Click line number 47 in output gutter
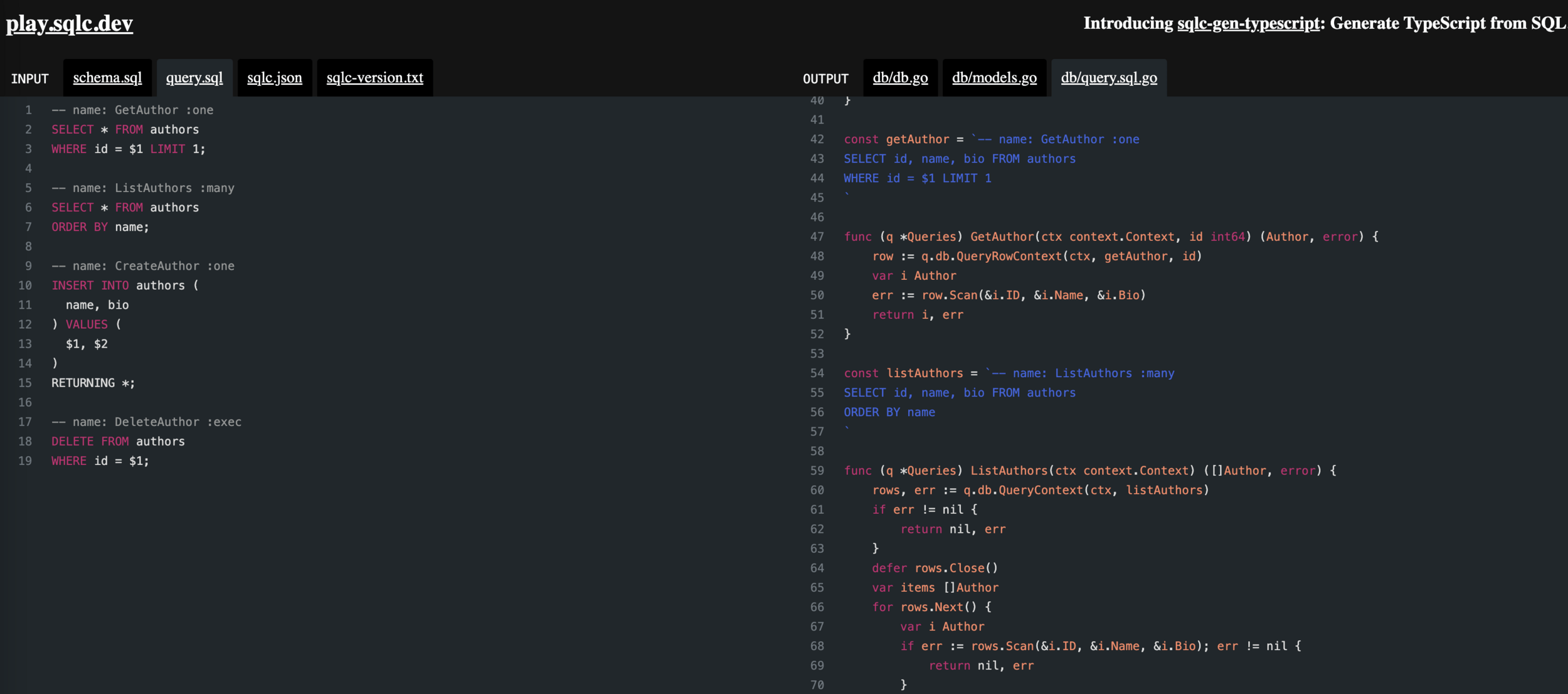This screenshot has width=1568, height=694. 817,237
